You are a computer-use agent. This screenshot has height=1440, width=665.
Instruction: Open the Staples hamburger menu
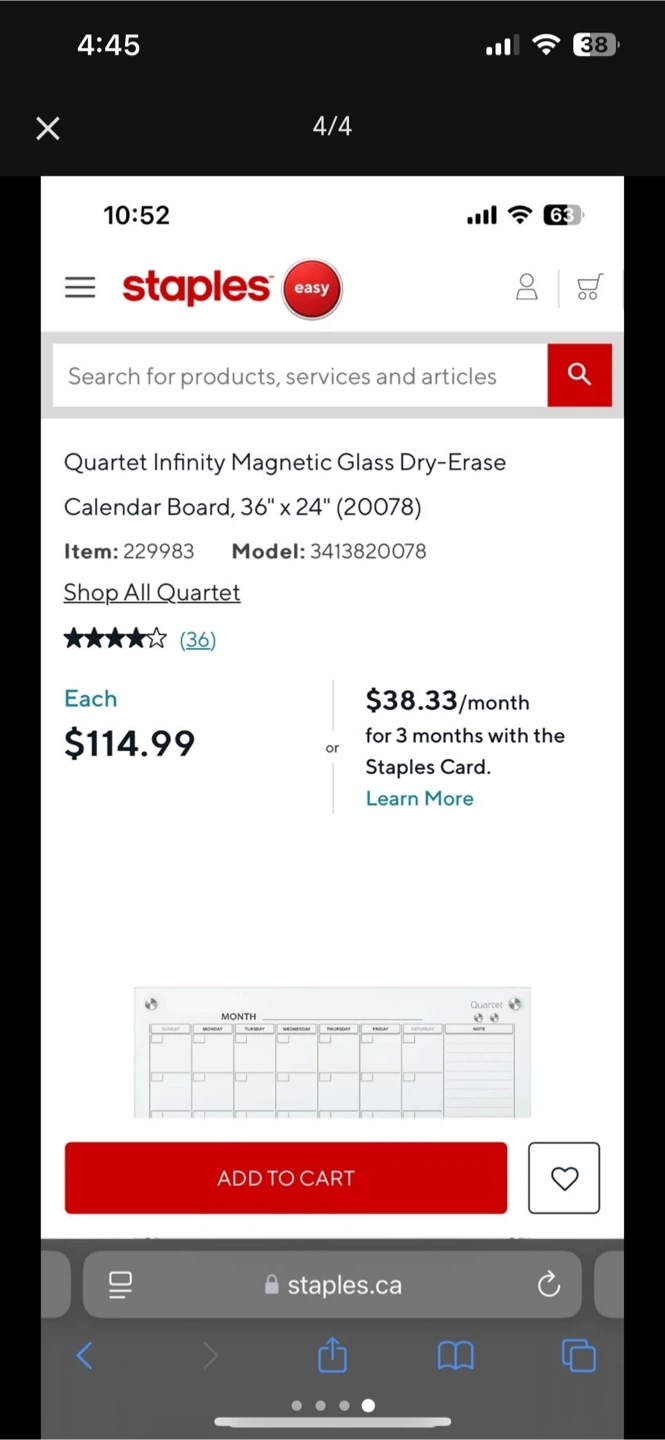click(80, 287)
